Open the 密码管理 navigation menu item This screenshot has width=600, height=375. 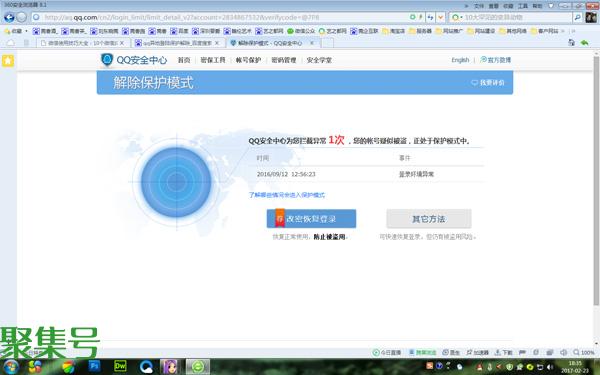click(284, 60)
